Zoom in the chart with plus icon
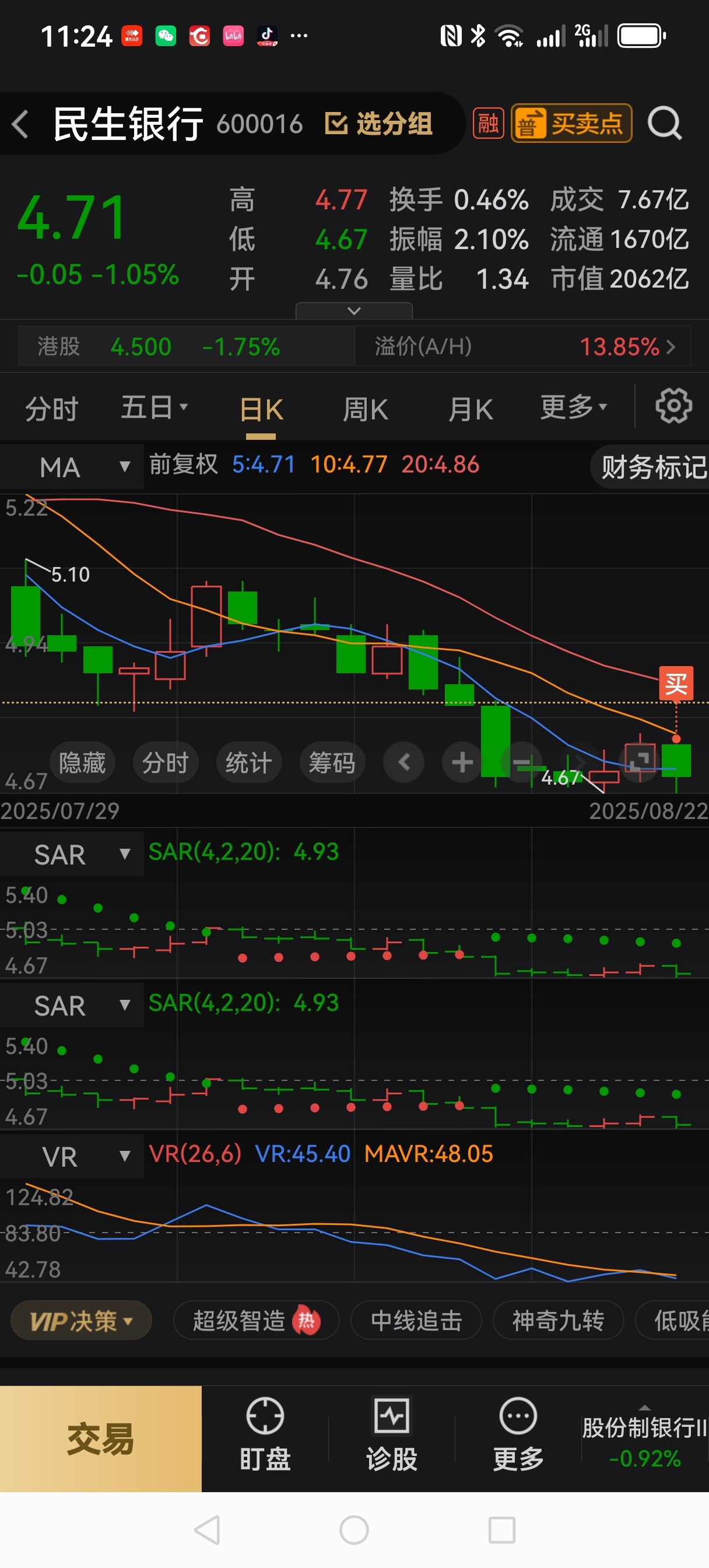 tap(462, 762)
